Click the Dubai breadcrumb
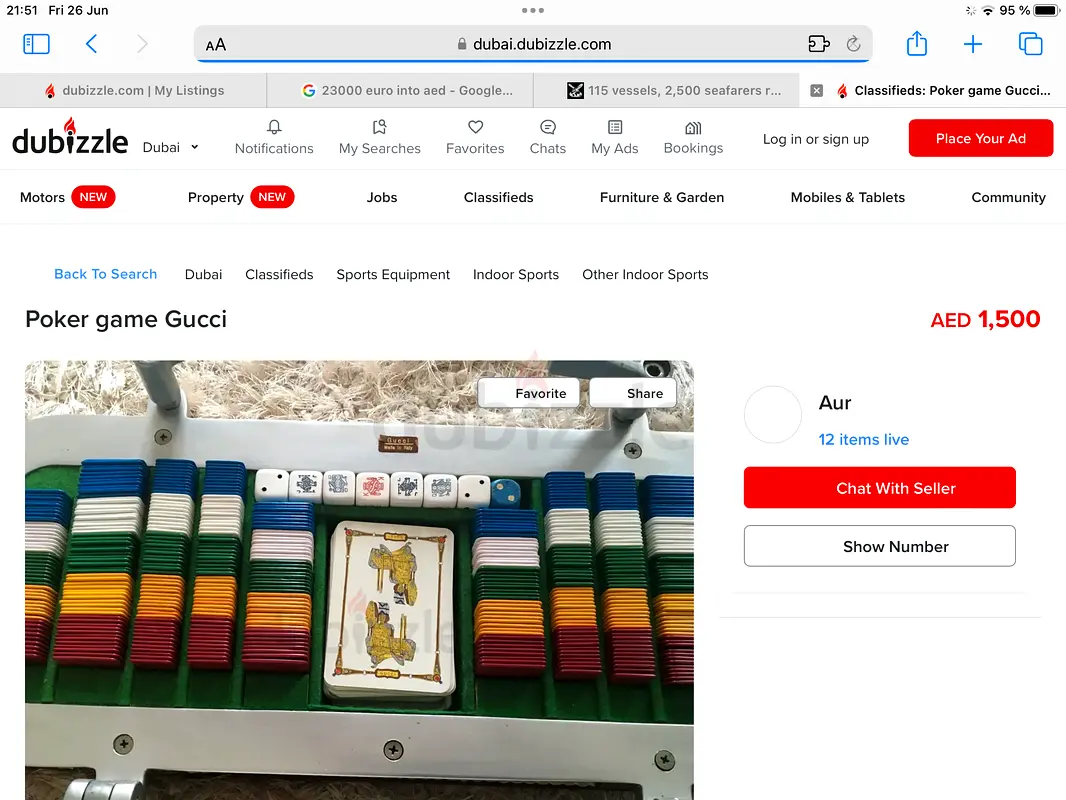This screenshot has width=1066, height=800. point(203,275)
